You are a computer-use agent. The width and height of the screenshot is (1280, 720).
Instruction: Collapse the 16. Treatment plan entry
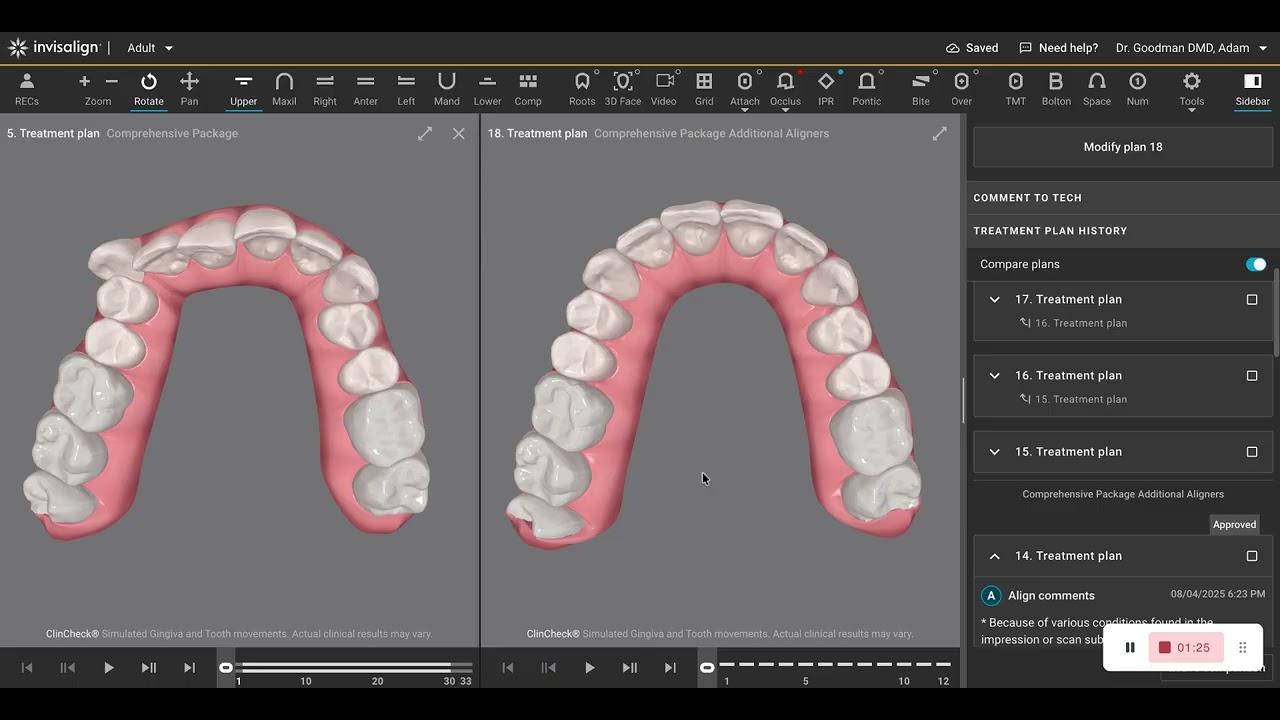click(995, 376)
